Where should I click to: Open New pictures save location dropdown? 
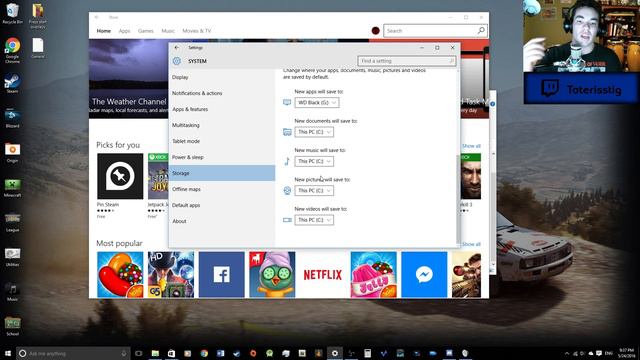[x=314, y=191]
